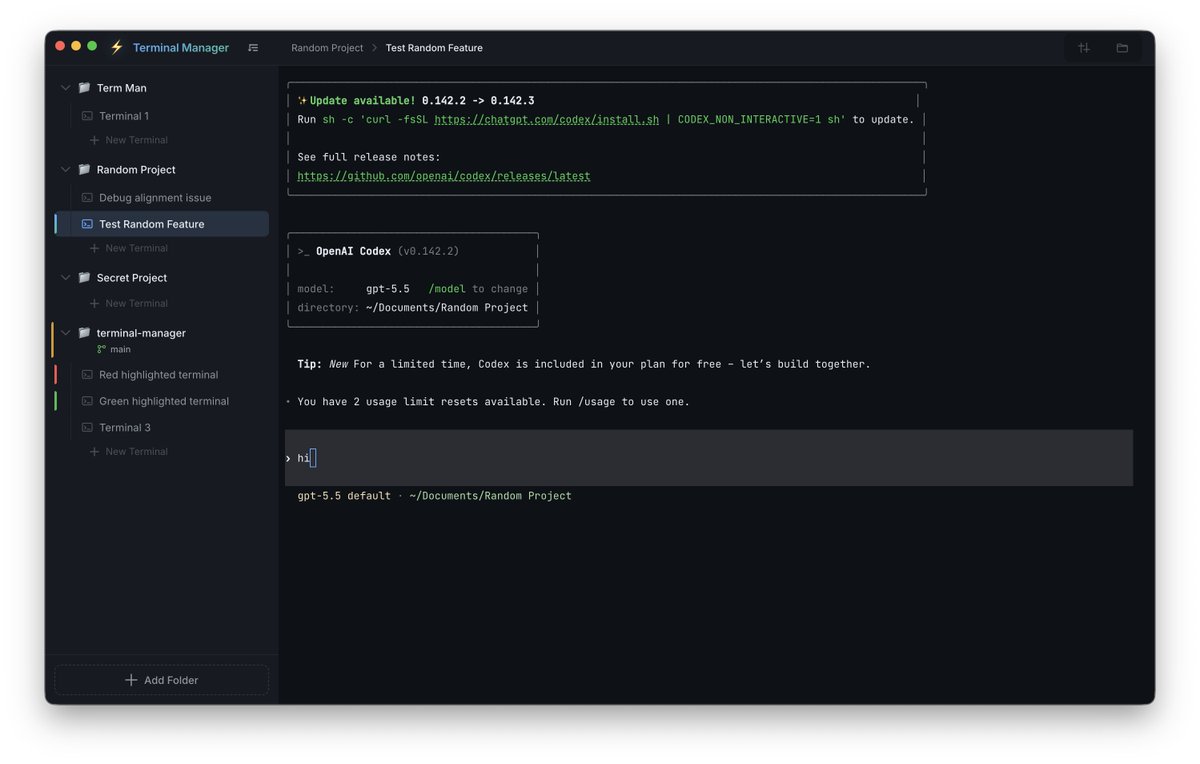
Task: Click the Terminal Manager title
Action: (x=181, y=48)
